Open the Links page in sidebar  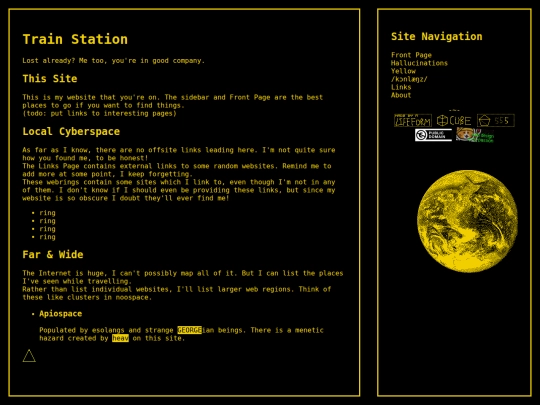(x=401, y=87)
